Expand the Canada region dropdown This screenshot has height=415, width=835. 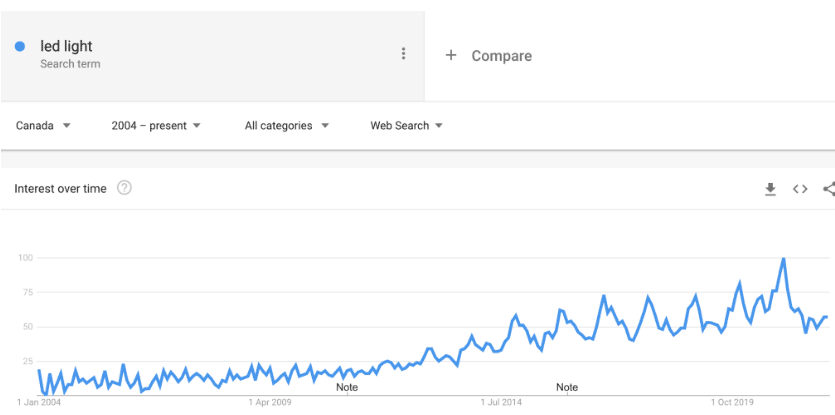click(43, 126)
